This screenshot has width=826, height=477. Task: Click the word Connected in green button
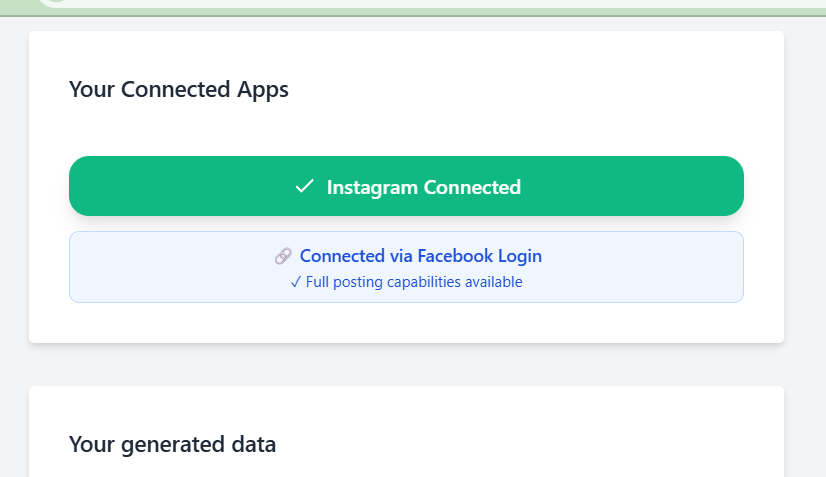tap(472, 187)
